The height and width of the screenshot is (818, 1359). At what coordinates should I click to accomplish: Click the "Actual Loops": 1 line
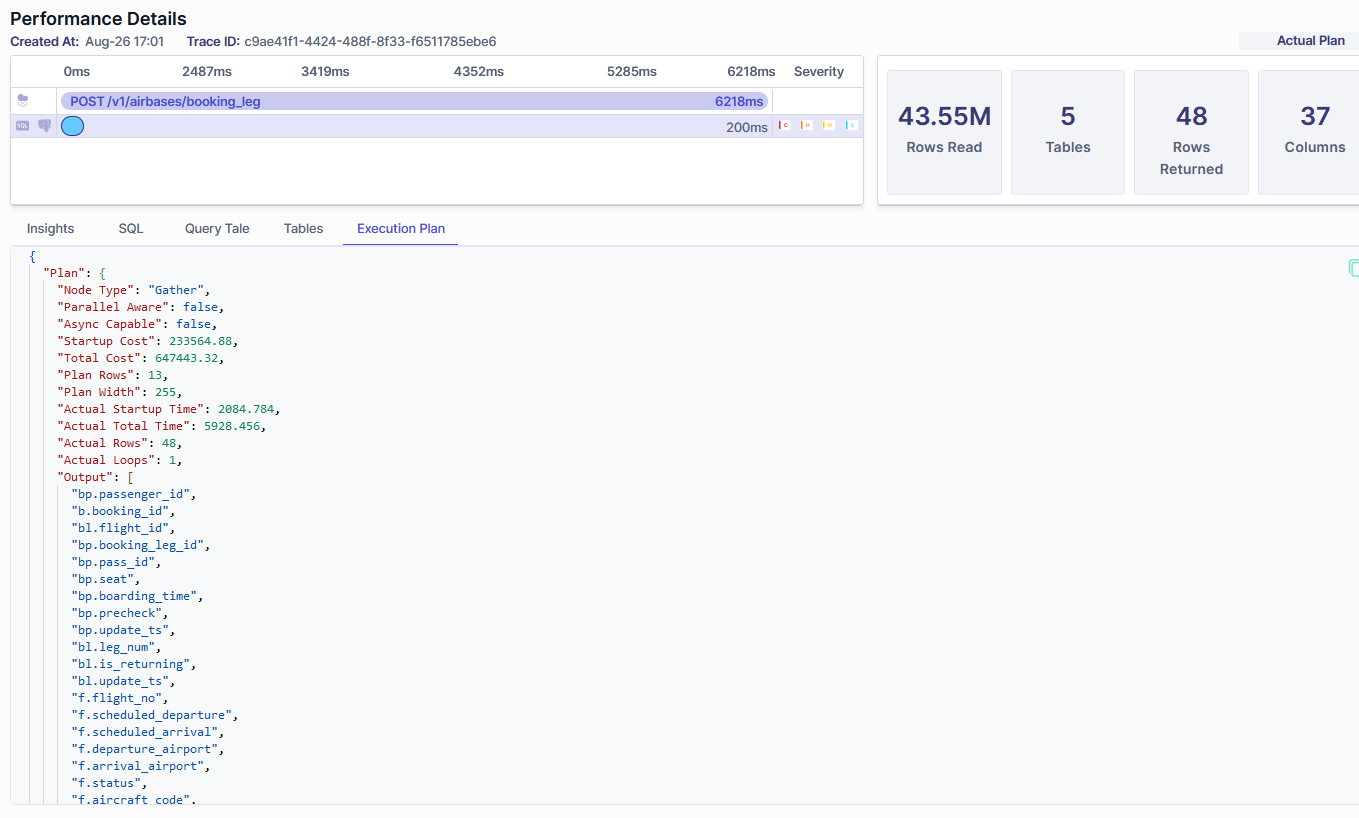120,460
